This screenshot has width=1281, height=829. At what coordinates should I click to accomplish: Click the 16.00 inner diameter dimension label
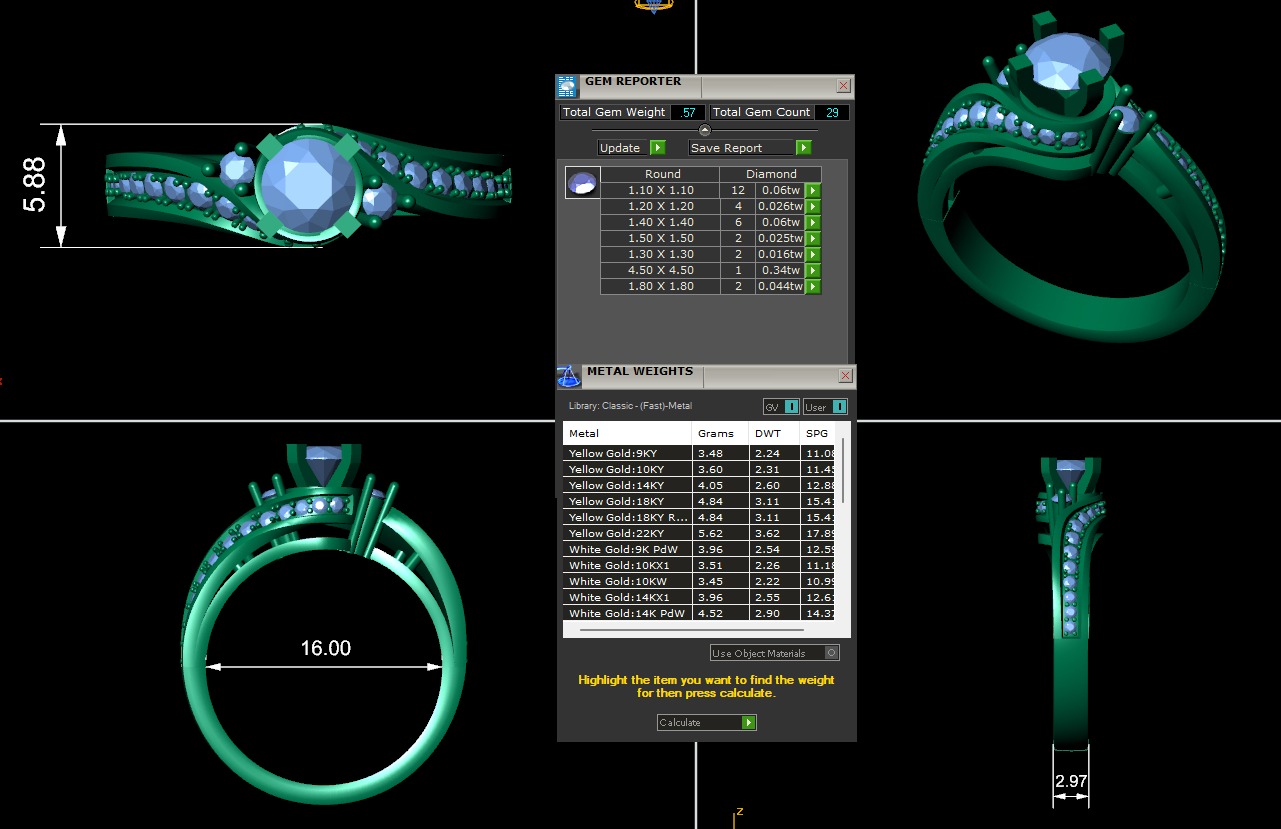pos(326,648)
